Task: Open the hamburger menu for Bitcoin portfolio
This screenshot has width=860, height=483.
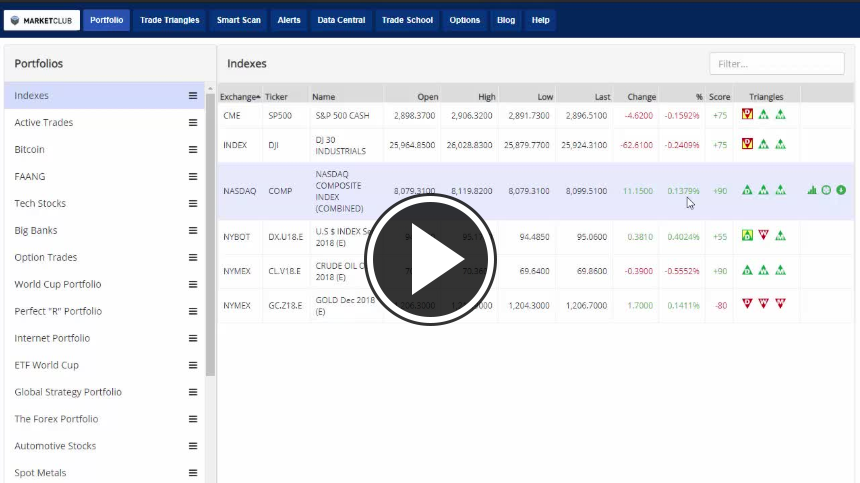Action: click(193, 150)
